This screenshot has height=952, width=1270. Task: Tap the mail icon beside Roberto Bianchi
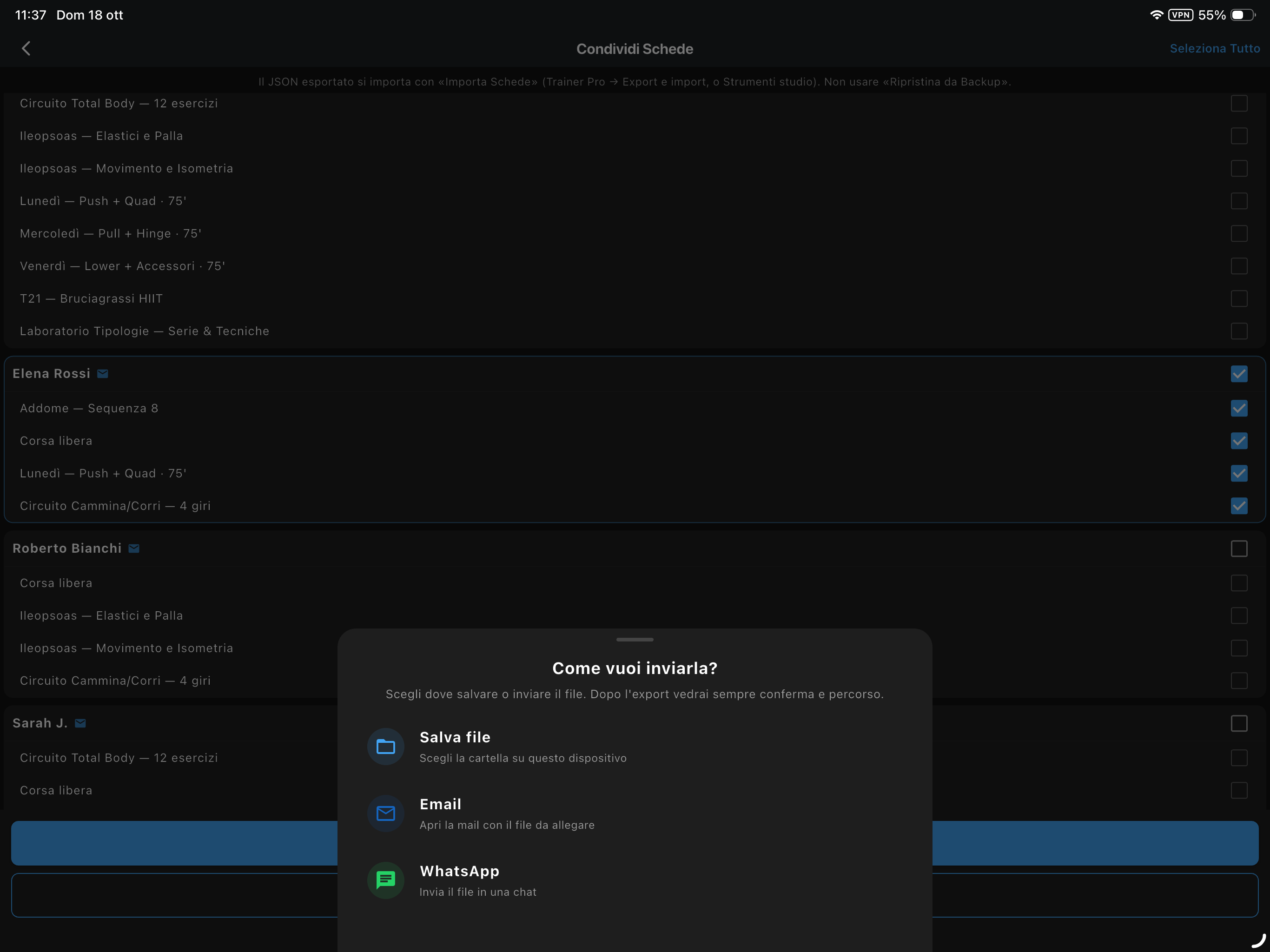[x=134, y=549]
